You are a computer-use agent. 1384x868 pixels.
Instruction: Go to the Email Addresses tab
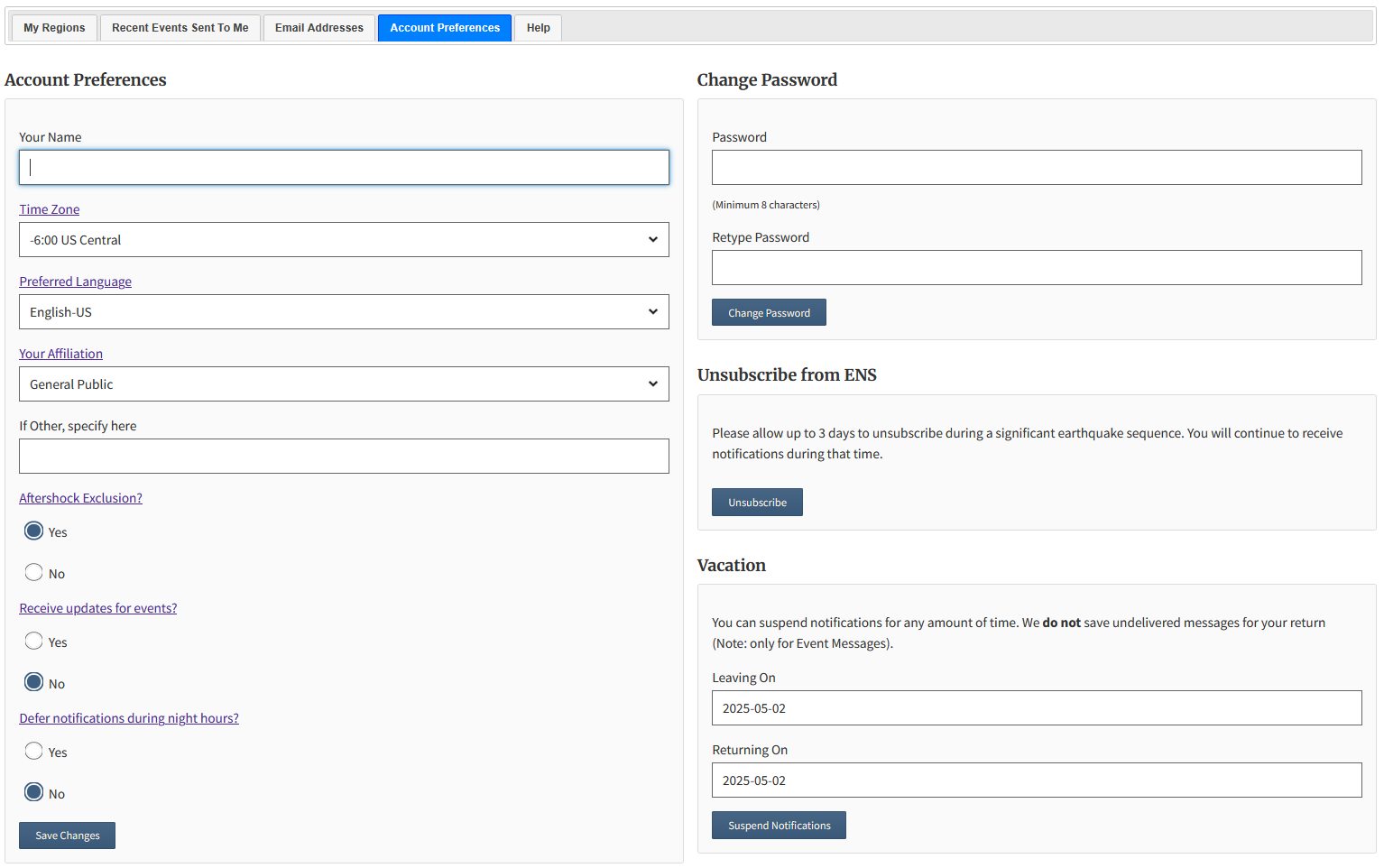(319, 28)
